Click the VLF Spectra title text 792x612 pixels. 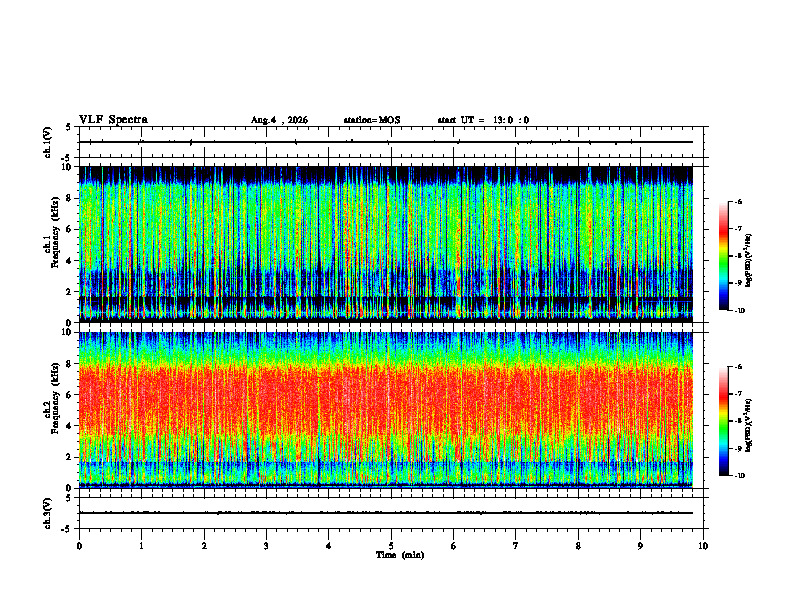(113, 120)
